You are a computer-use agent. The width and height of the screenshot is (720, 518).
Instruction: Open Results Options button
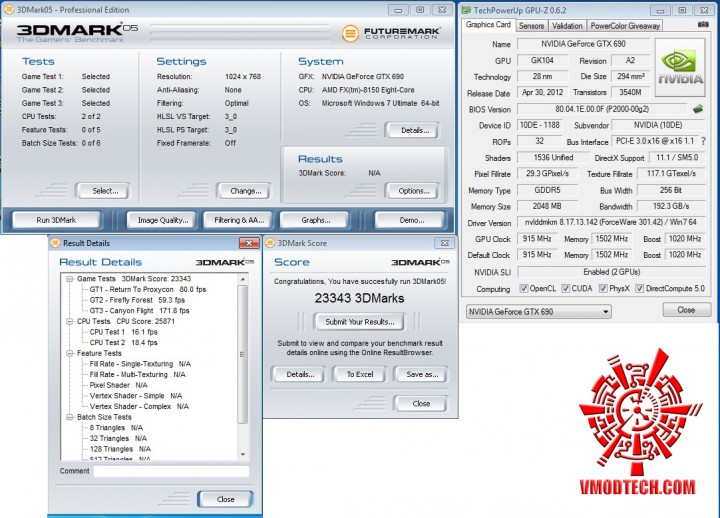click(x=414, y=191)
